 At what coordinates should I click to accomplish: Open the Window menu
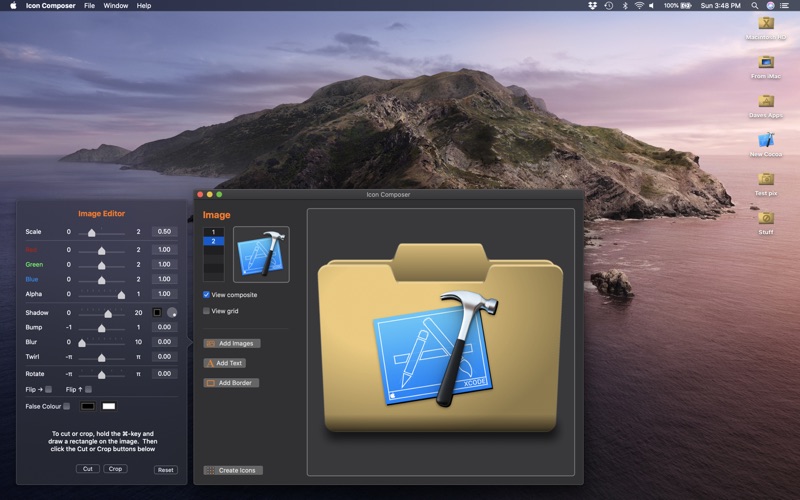pos(116,6)
